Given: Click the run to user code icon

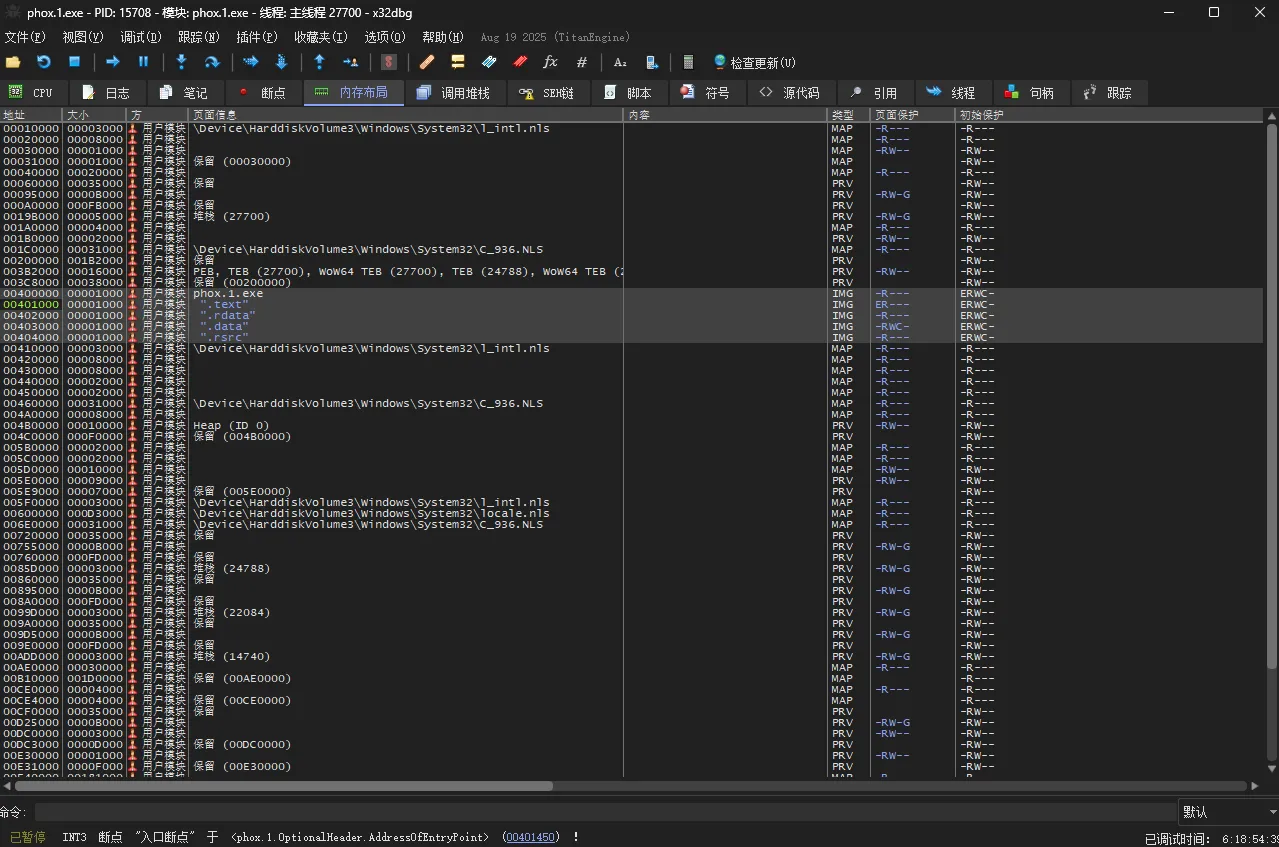Looking at the screenshot, I should [x=350, y=62].
